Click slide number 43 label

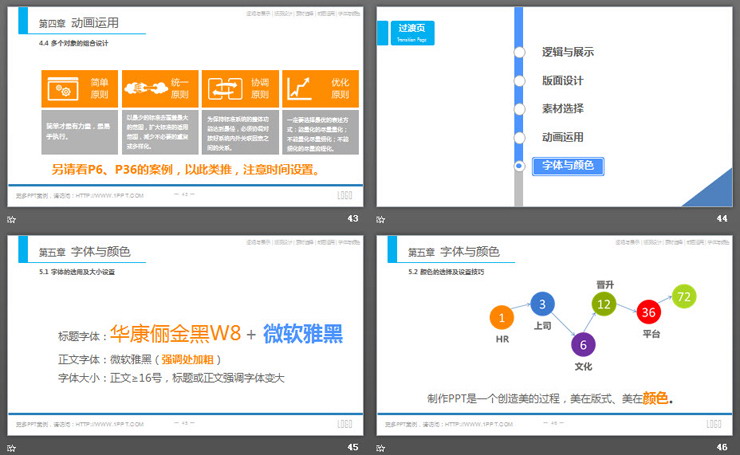click(x=353, y=219)
